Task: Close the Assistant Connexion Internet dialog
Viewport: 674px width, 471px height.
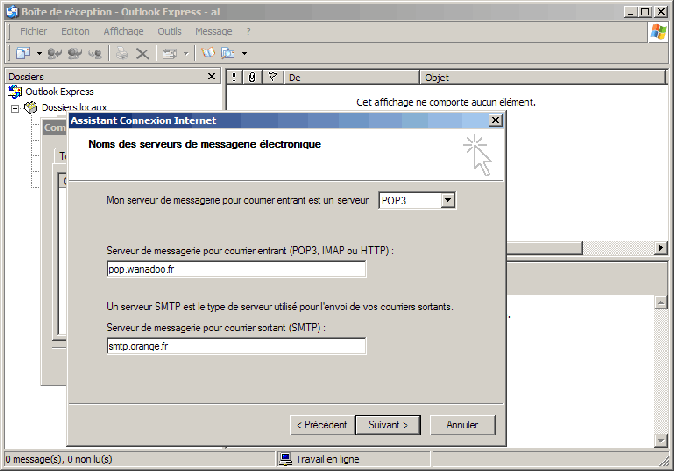Action: [496, 120]
